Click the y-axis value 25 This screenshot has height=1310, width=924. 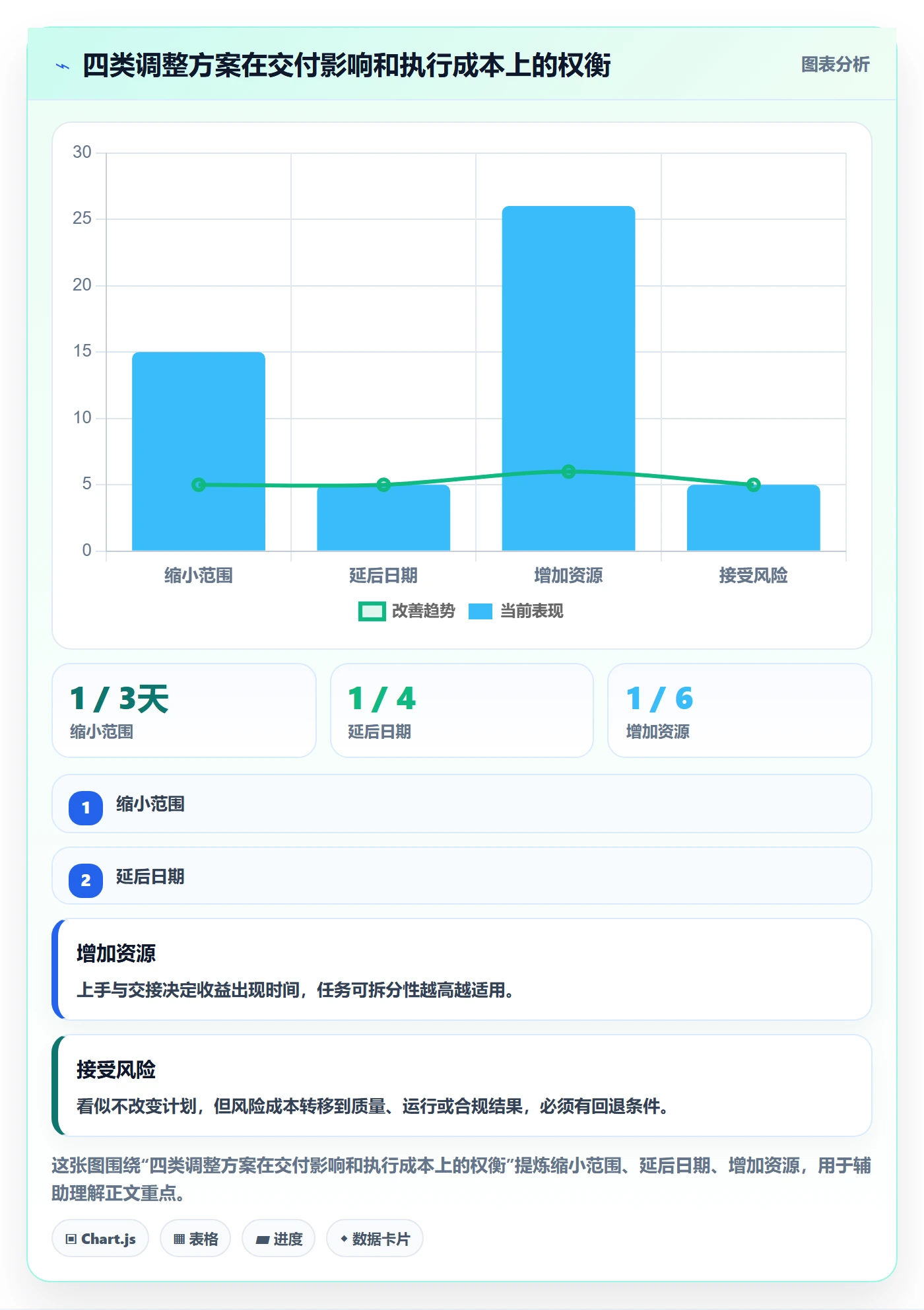[x=82, y=219]
